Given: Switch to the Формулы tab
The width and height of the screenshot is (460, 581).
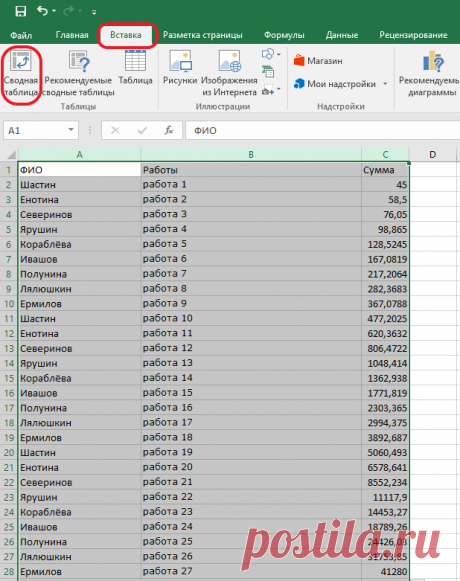Looking at the screenshot, I should coord(284,35).
